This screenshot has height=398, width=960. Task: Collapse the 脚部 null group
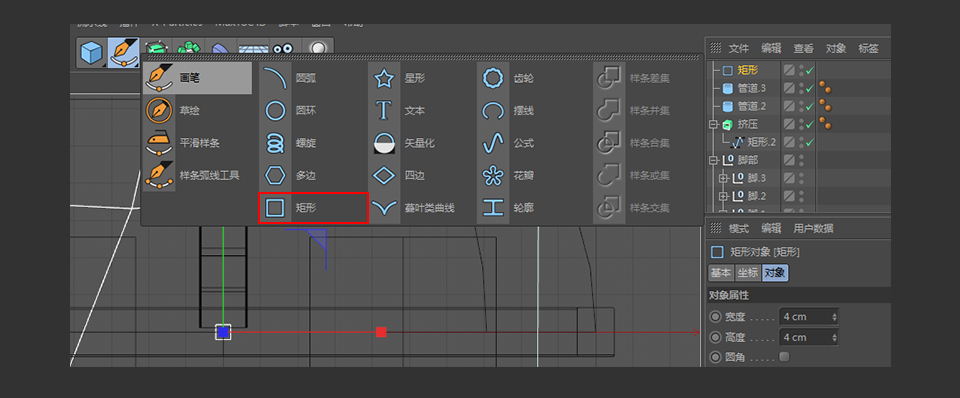click(713, 160)
